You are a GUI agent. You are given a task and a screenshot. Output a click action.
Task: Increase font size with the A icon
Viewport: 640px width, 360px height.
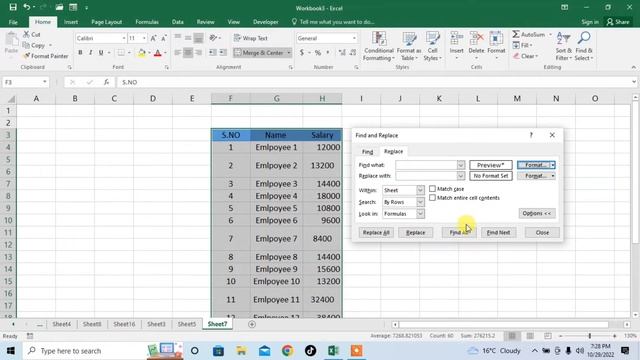click(153, 38)
